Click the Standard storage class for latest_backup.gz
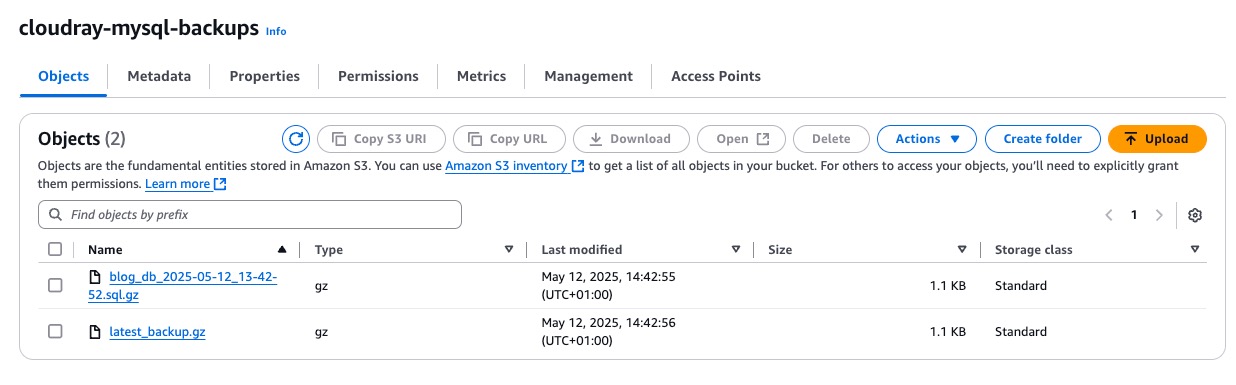1236x385 pixels. [x=1021, y=332]
